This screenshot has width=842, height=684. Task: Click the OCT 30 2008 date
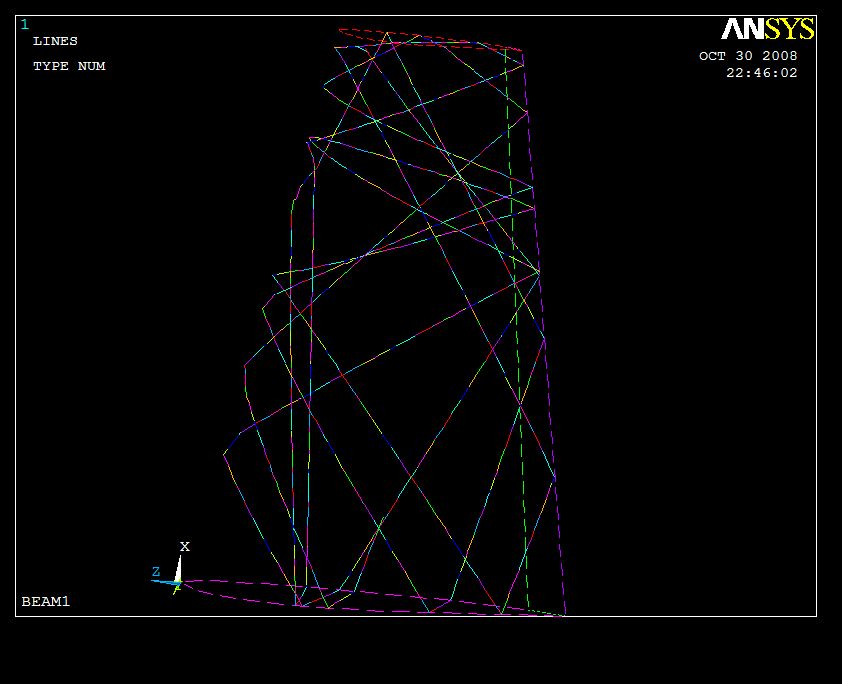[x=748, y=56]
